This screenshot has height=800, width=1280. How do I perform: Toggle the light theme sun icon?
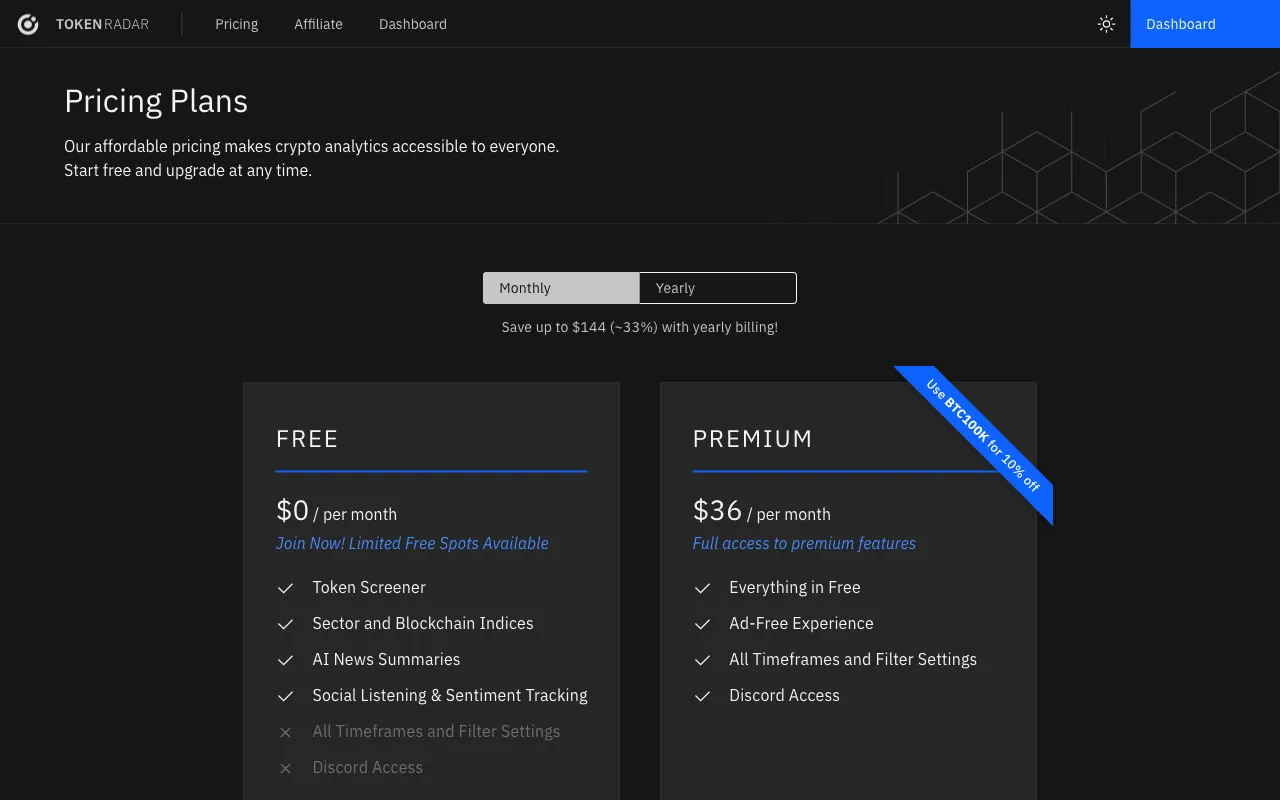tap(1106, 24)
